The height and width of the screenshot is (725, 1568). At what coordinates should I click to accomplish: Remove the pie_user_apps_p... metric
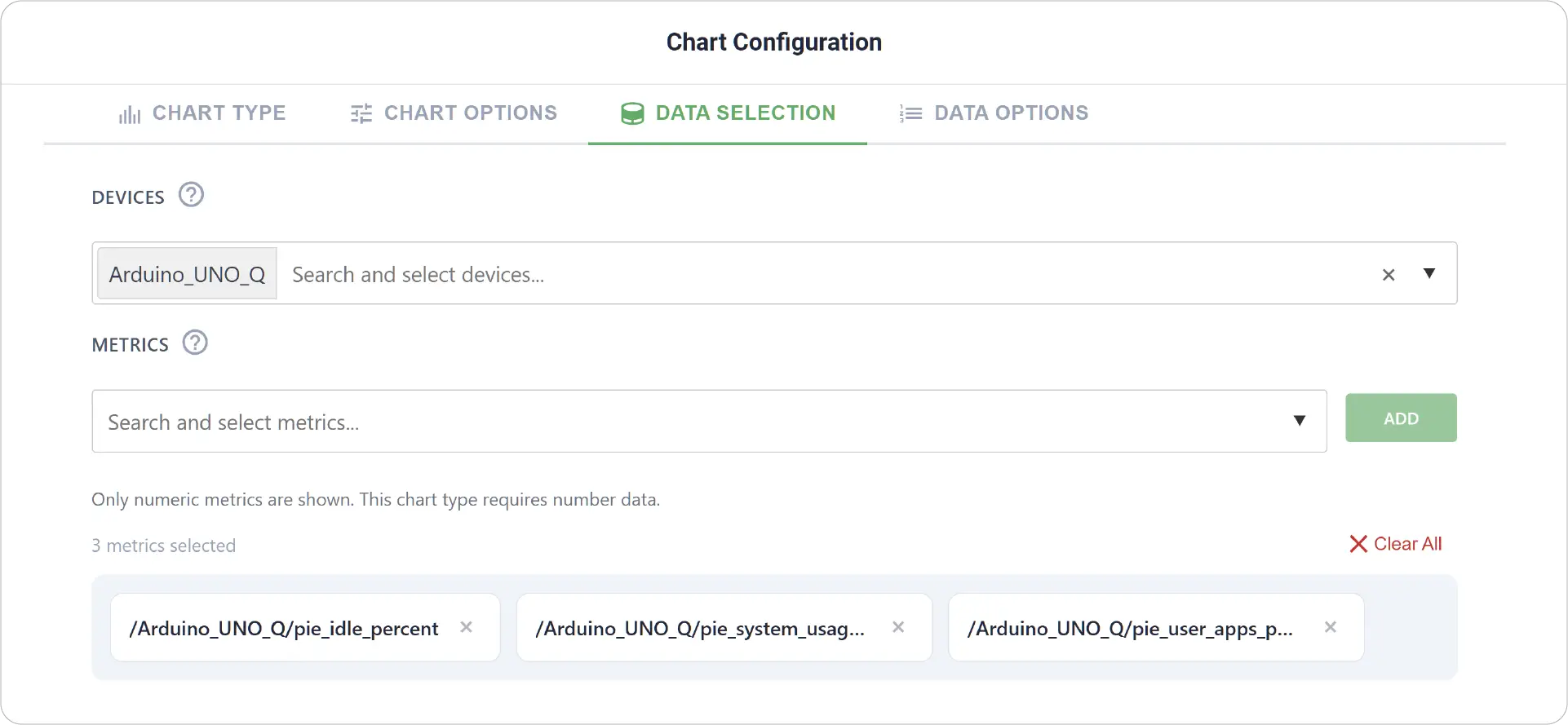pos(1331,627)
